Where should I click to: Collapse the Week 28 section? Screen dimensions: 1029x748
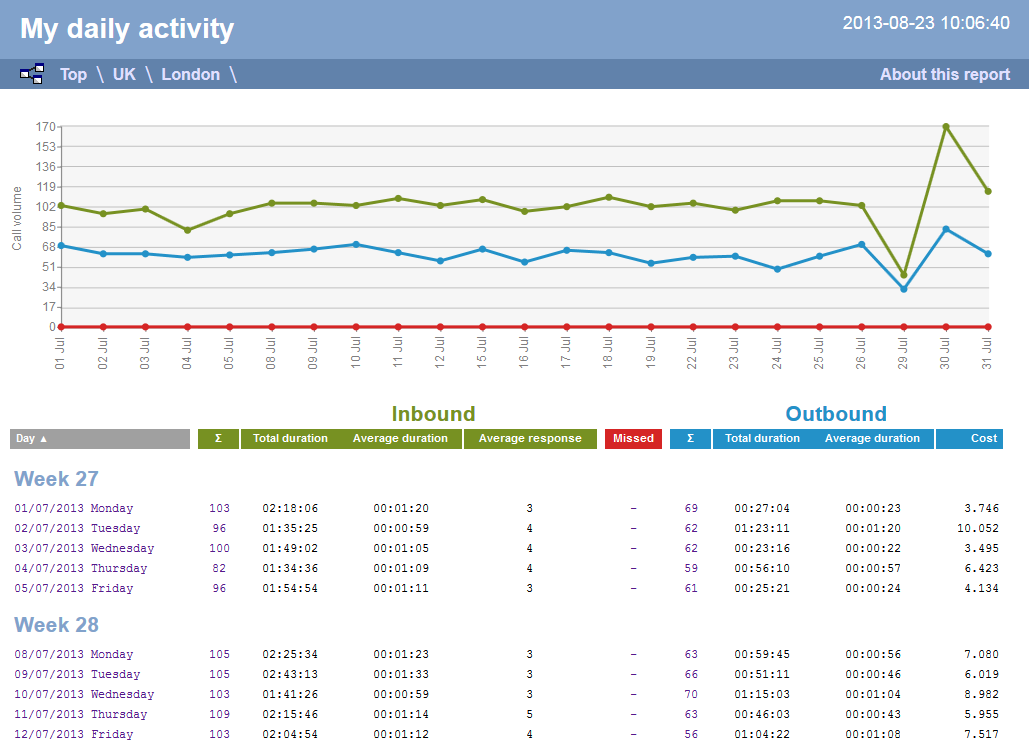coord(56,625)
